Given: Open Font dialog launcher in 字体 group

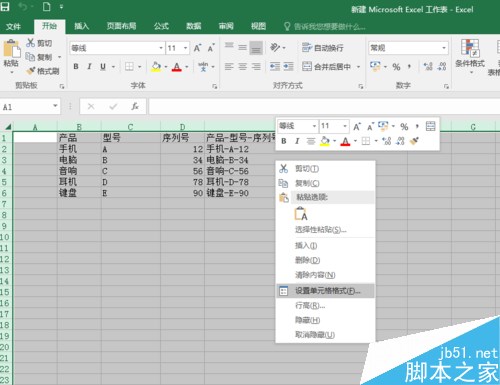Looking at the screenshot, I should tap(214, 86).
